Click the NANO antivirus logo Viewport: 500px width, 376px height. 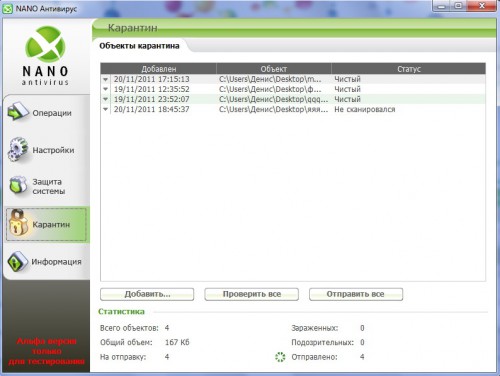pyautogui.click(x=46, y=55)
